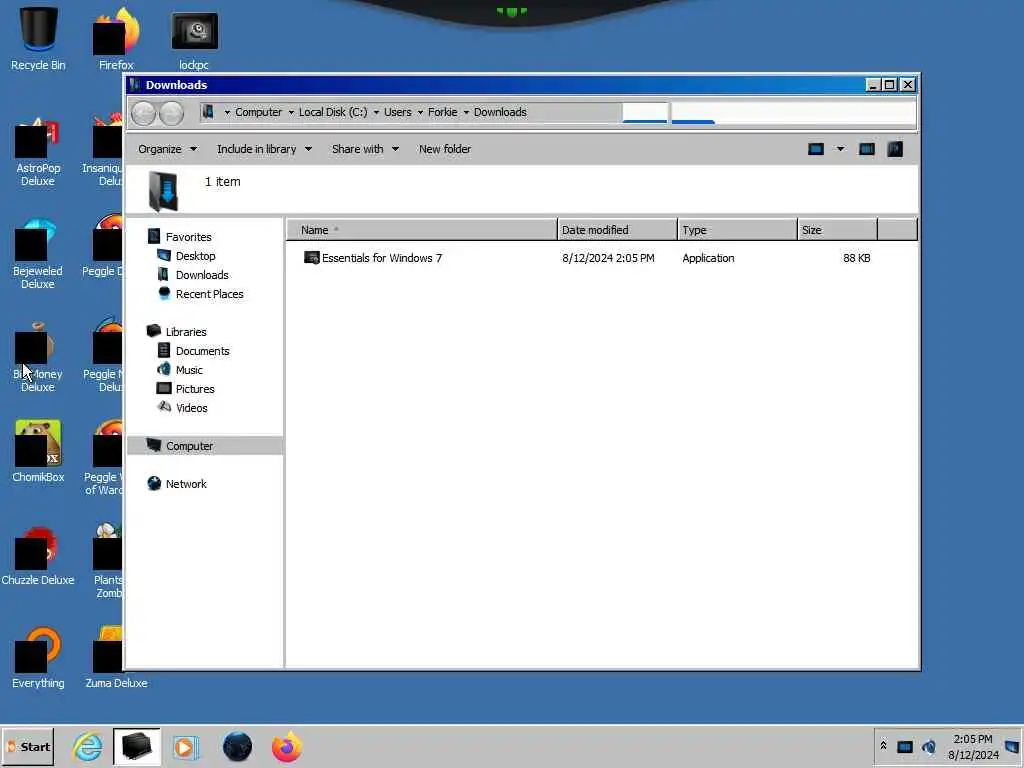This screenshot has height=768, width=1024.
Task: Open the Music library
Action: pos(189,370)
